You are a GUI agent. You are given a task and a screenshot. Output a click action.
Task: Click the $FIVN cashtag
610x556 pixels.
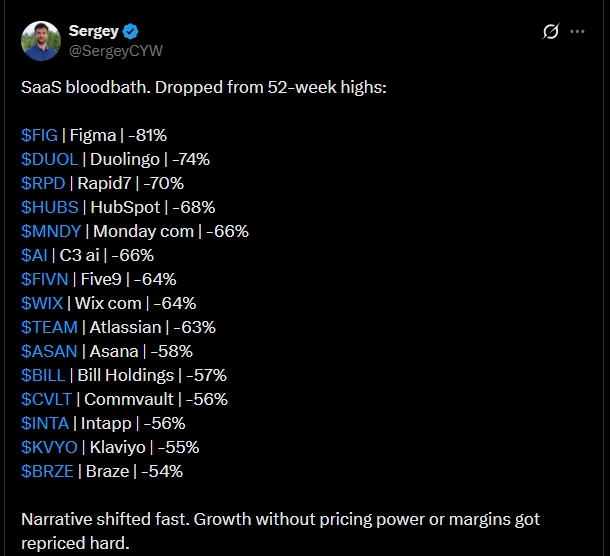(x=43, y=279)
